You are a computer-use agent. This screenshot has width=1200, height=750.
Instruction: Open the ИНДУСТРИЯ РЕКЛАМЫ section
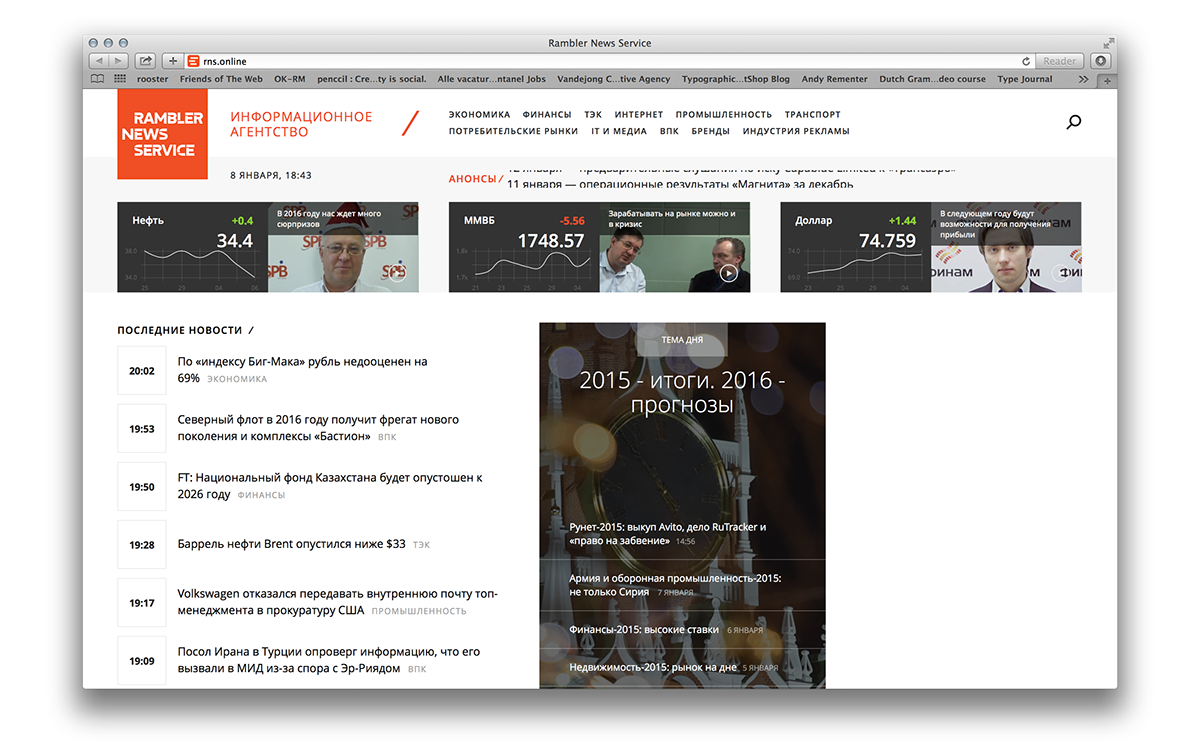(x=796, y=131)
